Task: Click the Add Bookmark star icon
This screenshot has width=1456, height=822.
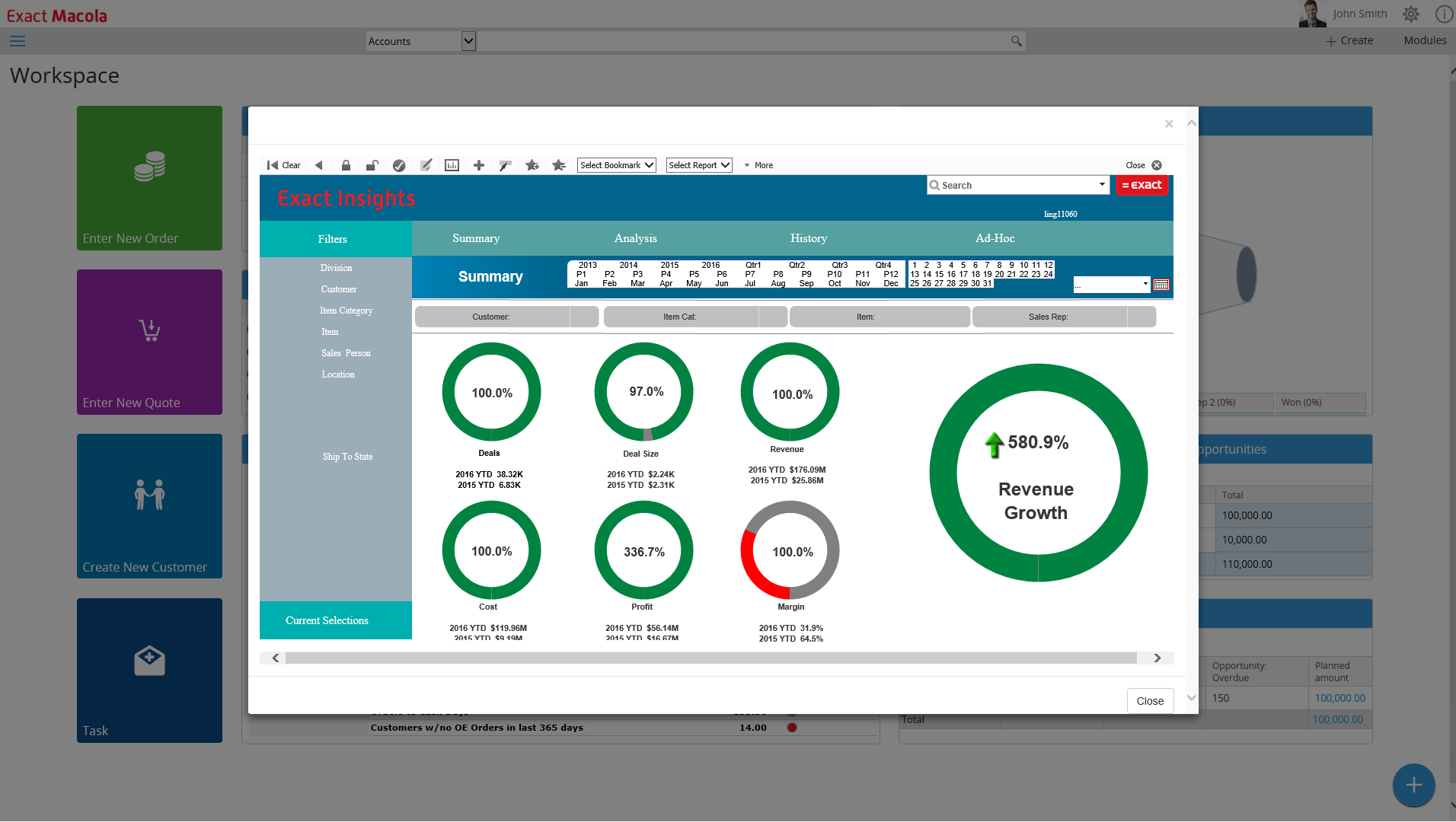Action: point(532,165)
